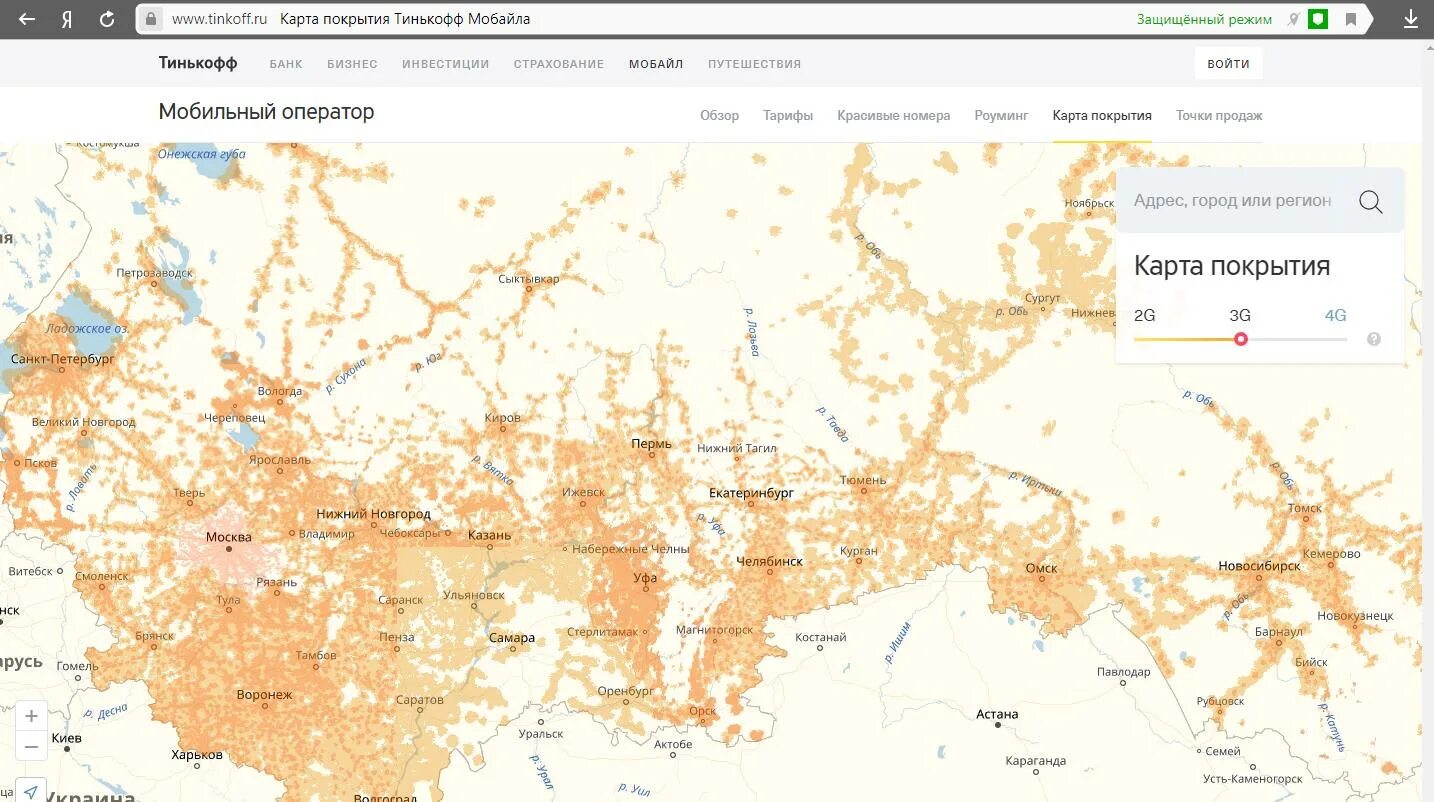1434x802 pixels.
Task: Click the Новосибирск label on the map
Action: pyautogui.click(x=1259, y=566)
